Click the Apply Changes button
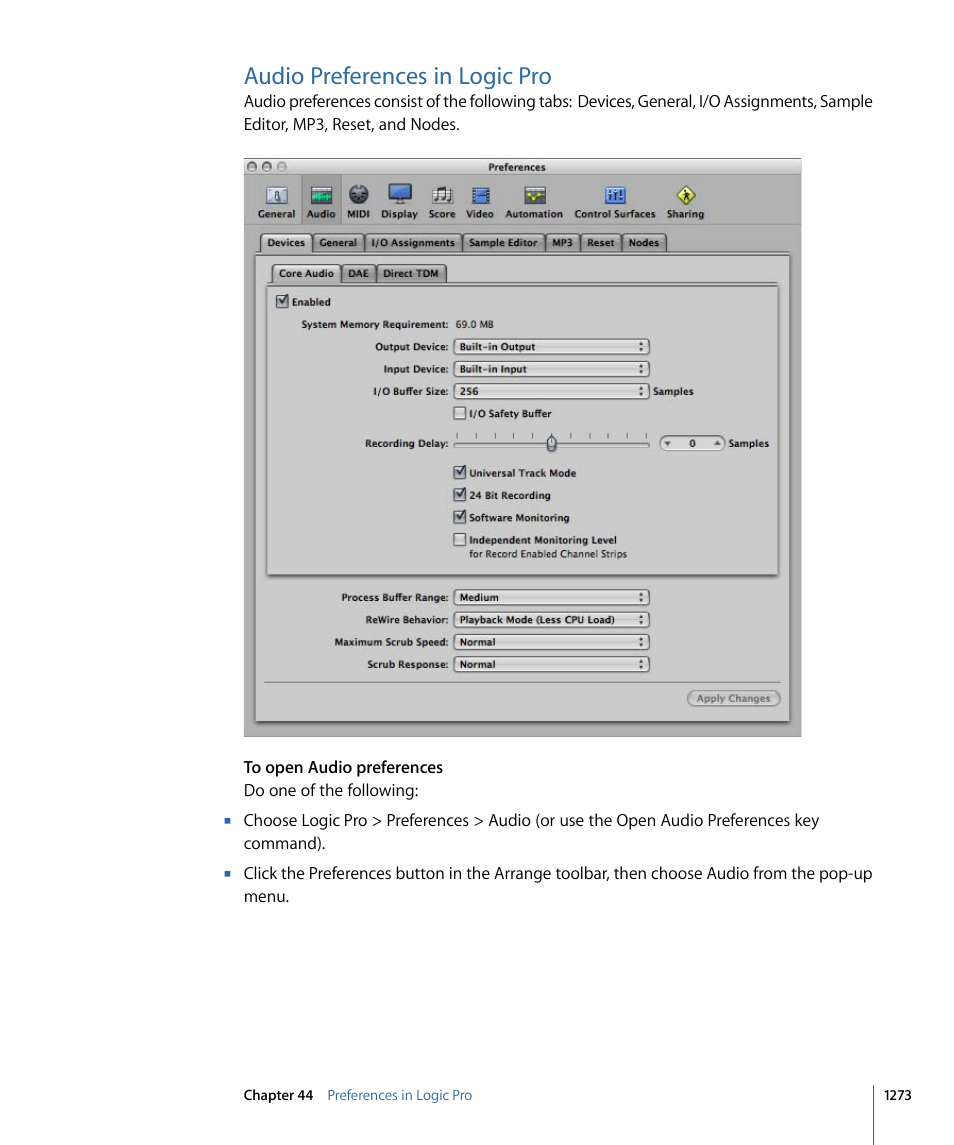This screenshot has height=1145, width=954. pyautogui.click(x=733, y=698)
